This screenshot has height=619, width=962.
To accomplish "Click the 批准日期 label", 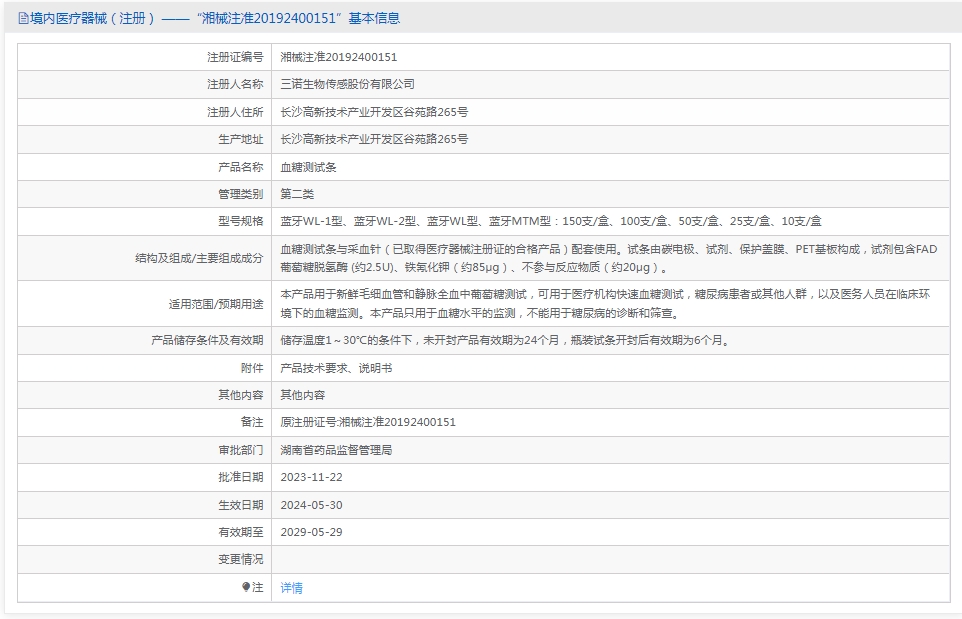I will [x=240, y=477].
